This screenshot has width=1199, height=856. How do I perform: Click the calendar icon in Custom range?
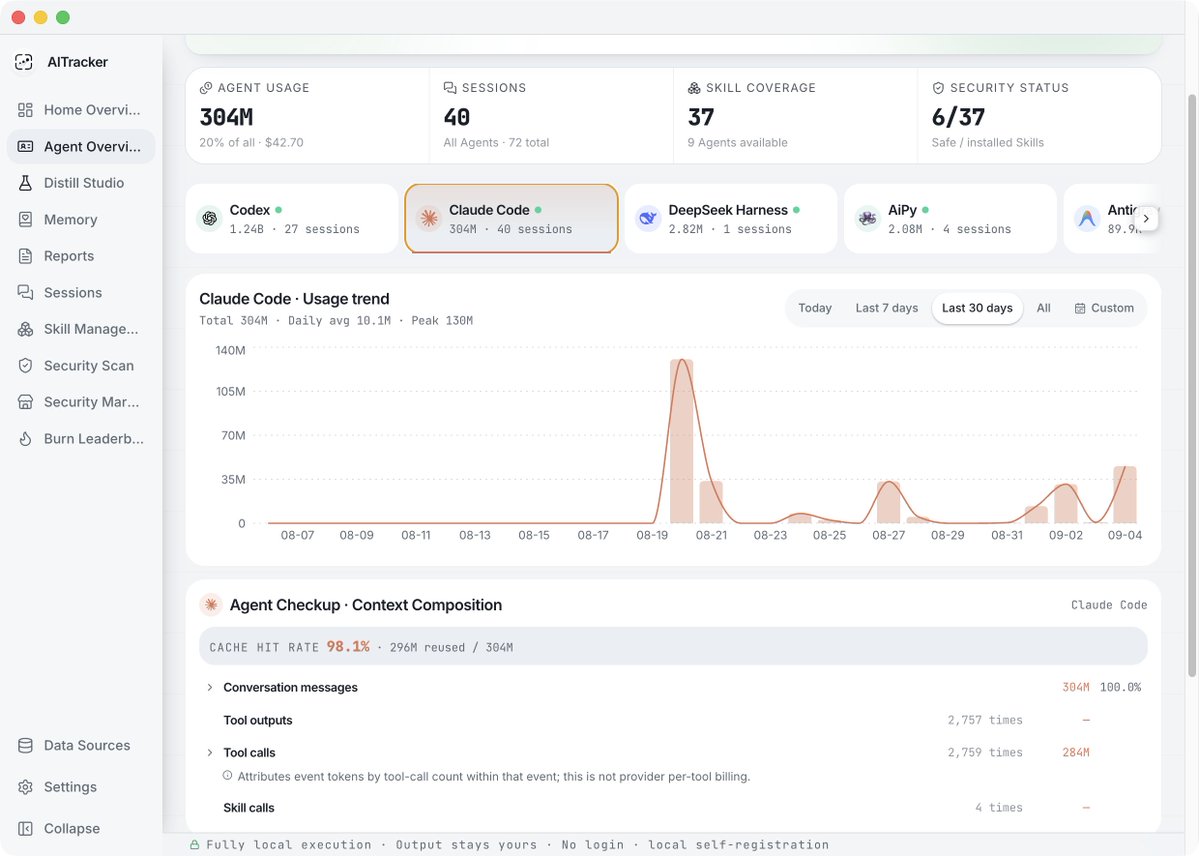[1080, 308]
